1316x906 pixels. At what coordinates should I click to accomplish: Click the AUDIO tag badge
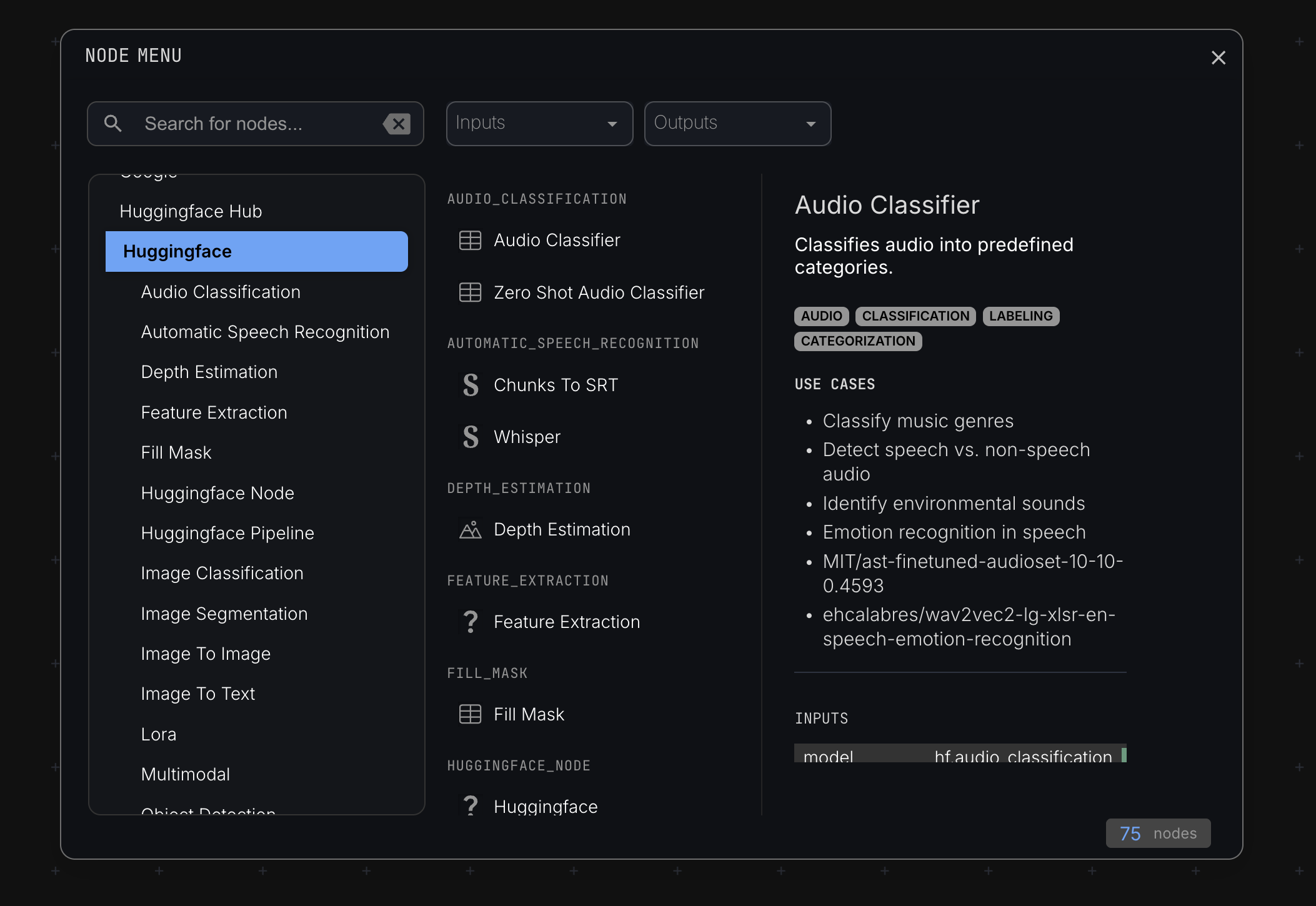pos(820,316)
